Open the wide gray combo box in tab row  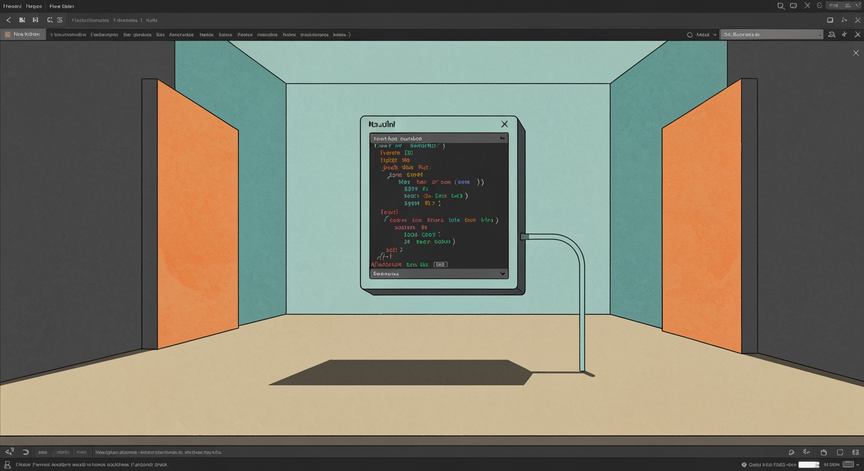771,34
